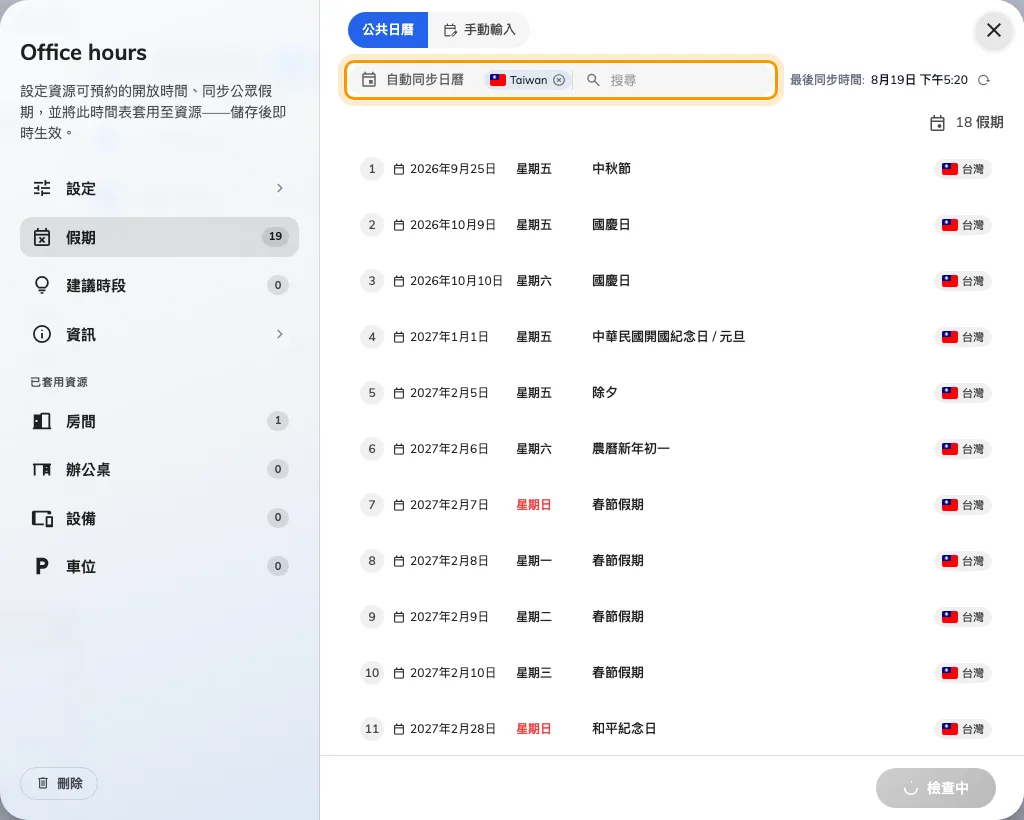Image resolution: width=1024 pixels, height=820 pixels.
Task: Click the spinner icon in 檢查中
Action: pyautogui.click(x=910, y=788)
